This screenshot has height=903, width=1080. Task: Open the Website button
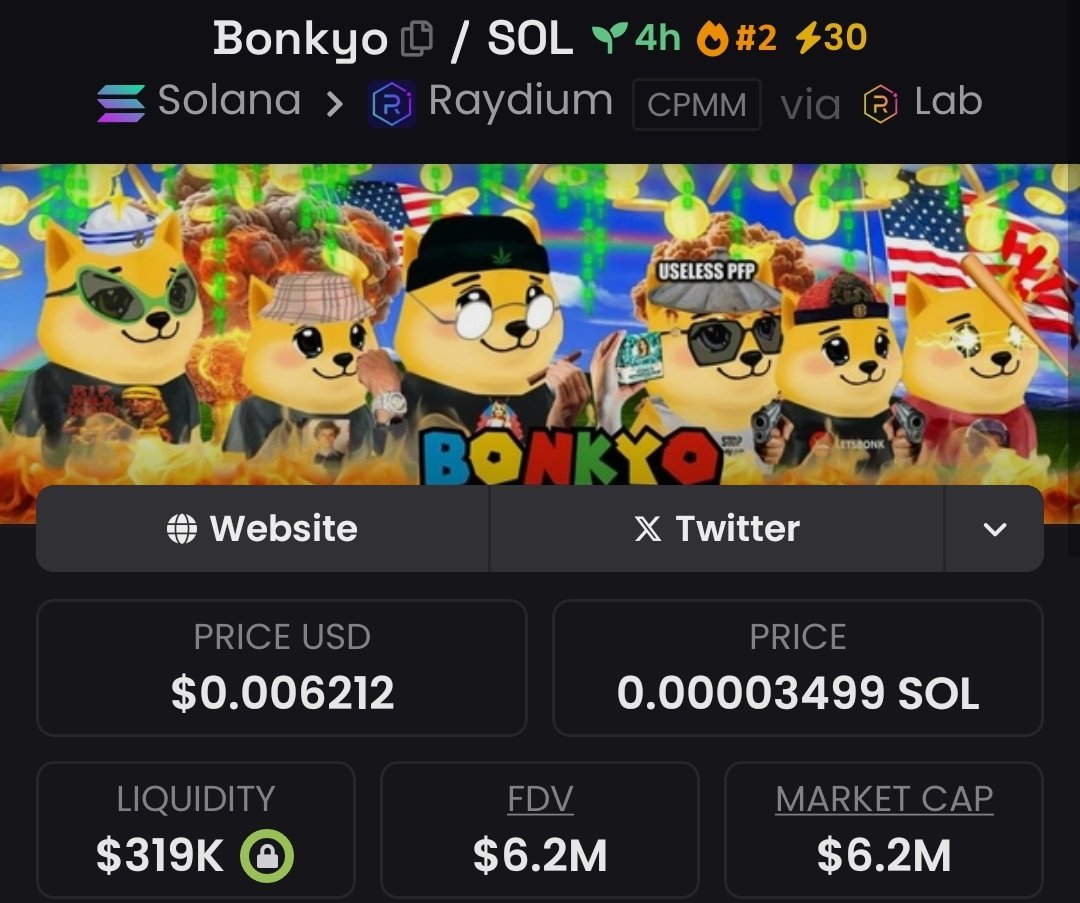[262, 529]
